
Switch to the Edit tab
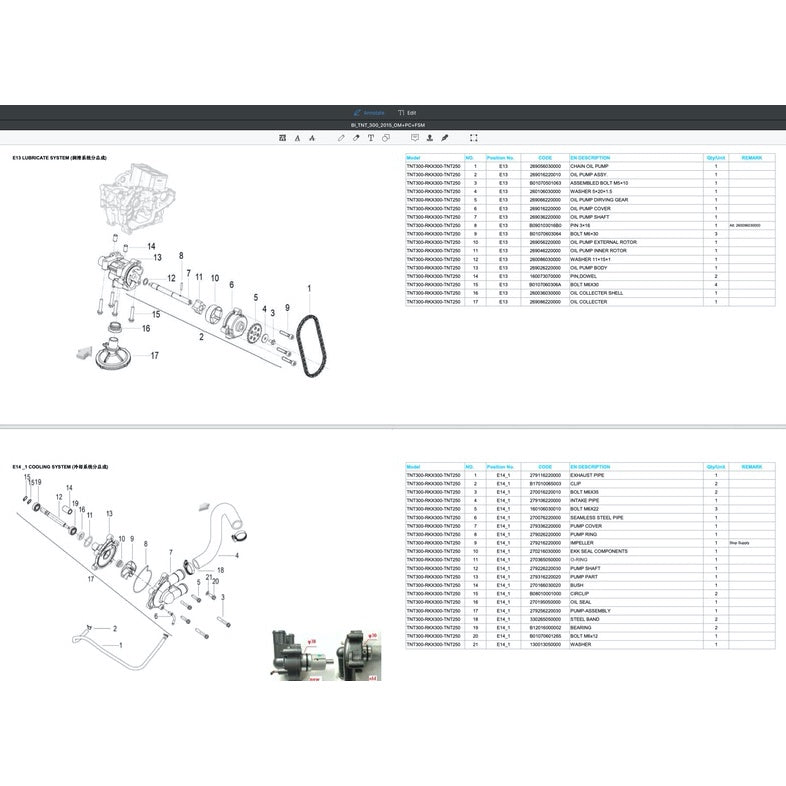click(407, 113)
